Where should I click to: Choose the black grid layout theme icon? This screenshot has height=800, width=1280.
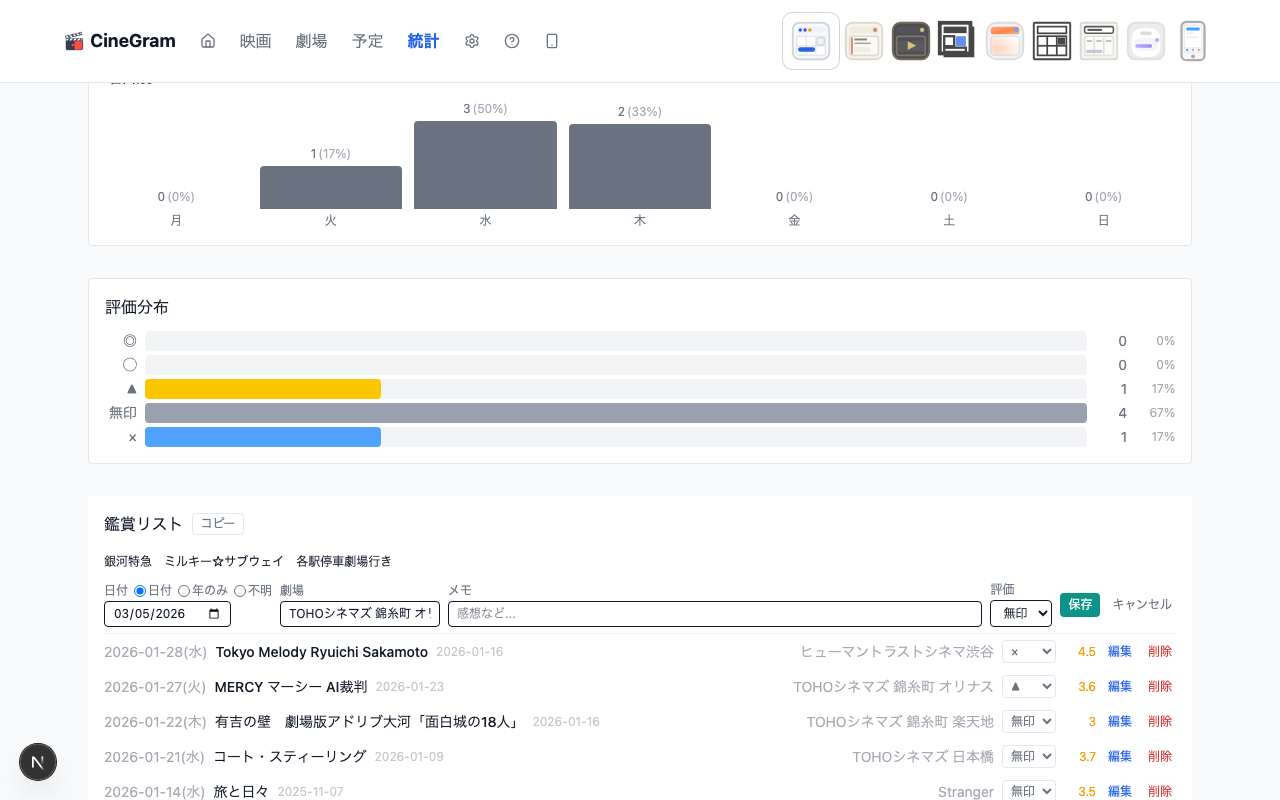point(1051,41)
